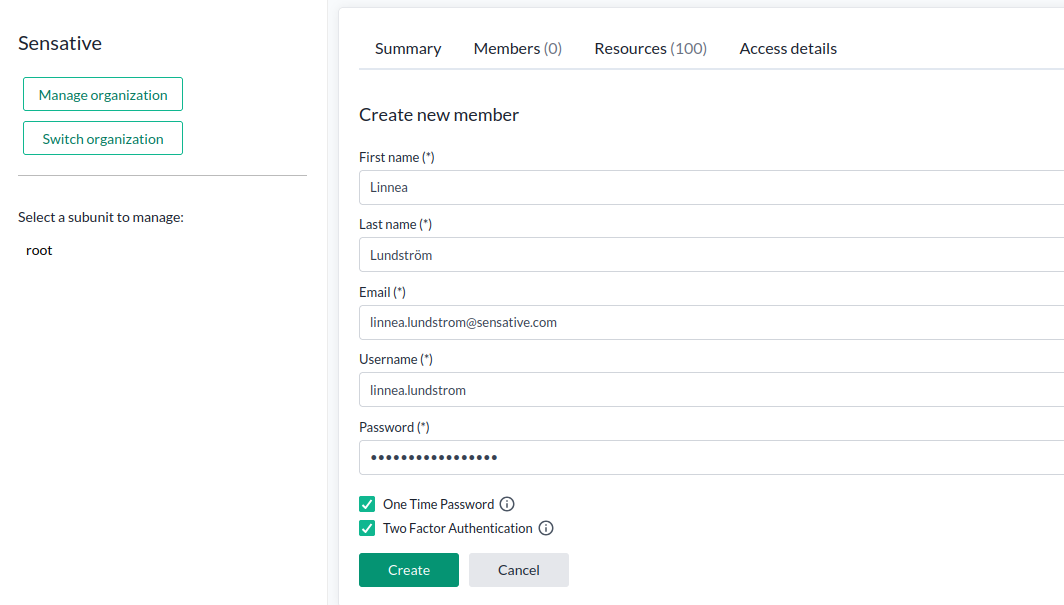Open the Members (0) tab
The image size is (1064, 605).
517,48
